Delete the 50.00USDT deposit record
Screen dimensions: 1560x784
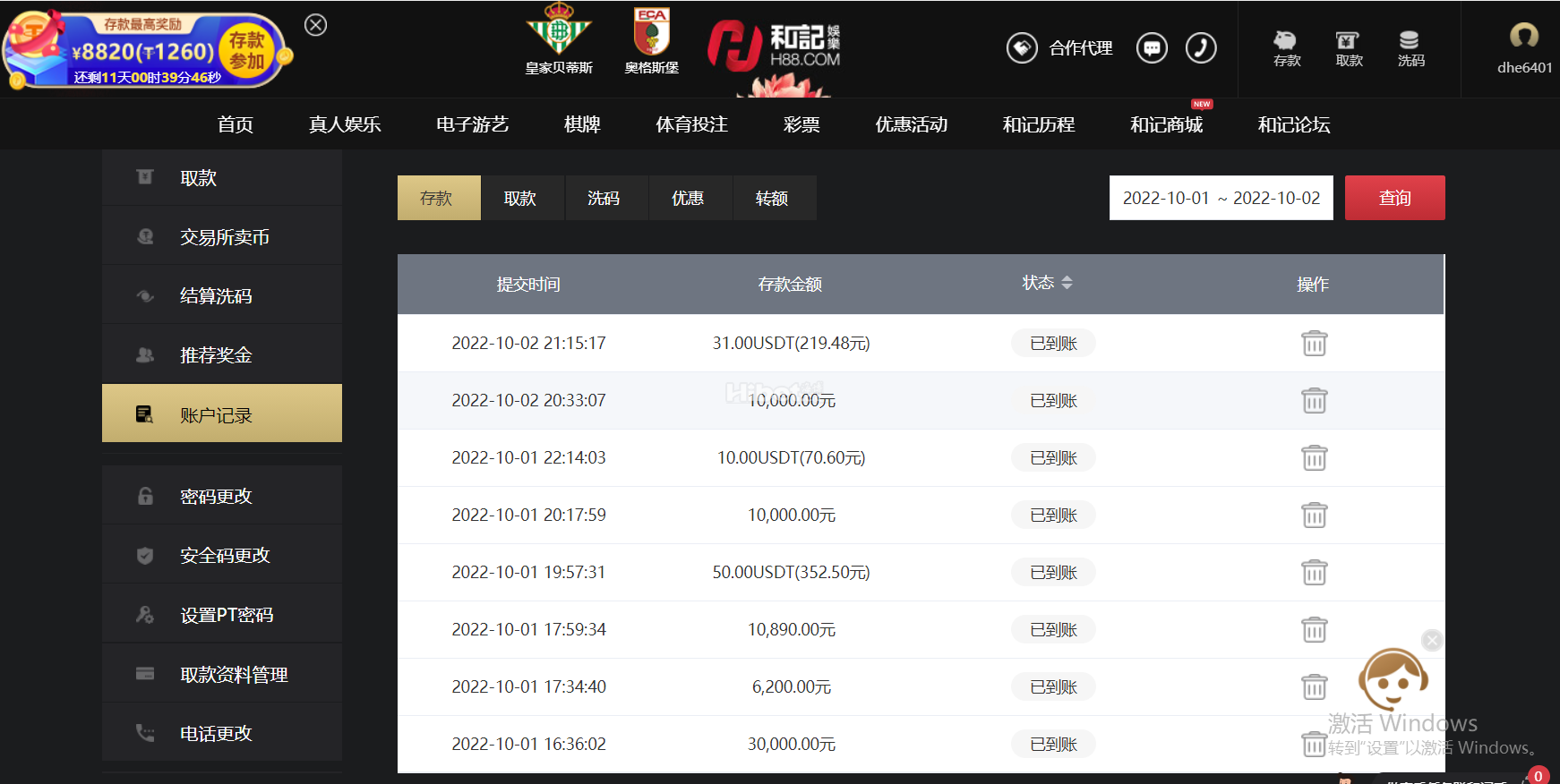click(1314, 573)
